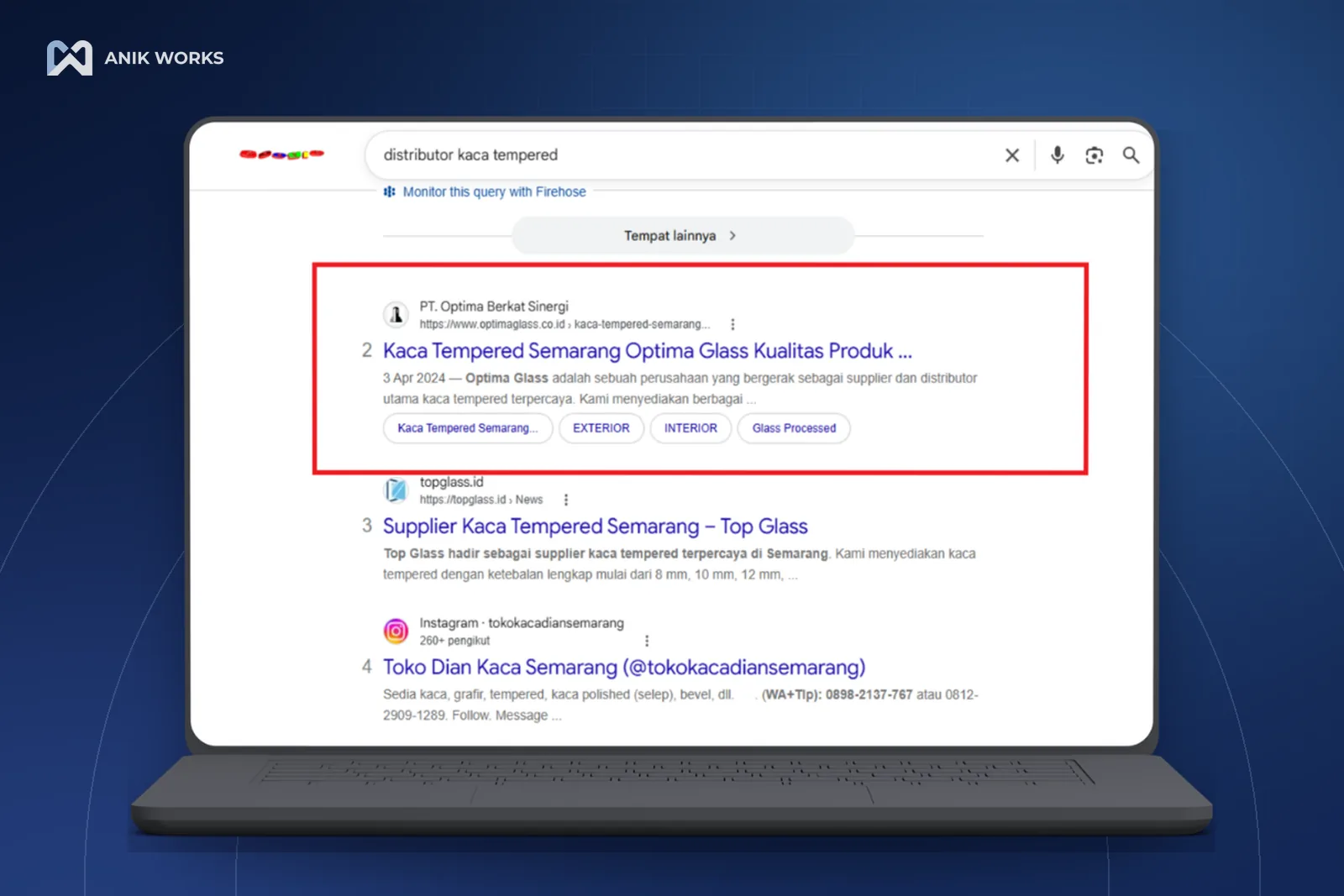
Task: Open the 'Toko Dian Kaca Semarang (@tokokacadiansemarang)' result
Action: coord(624,668)
